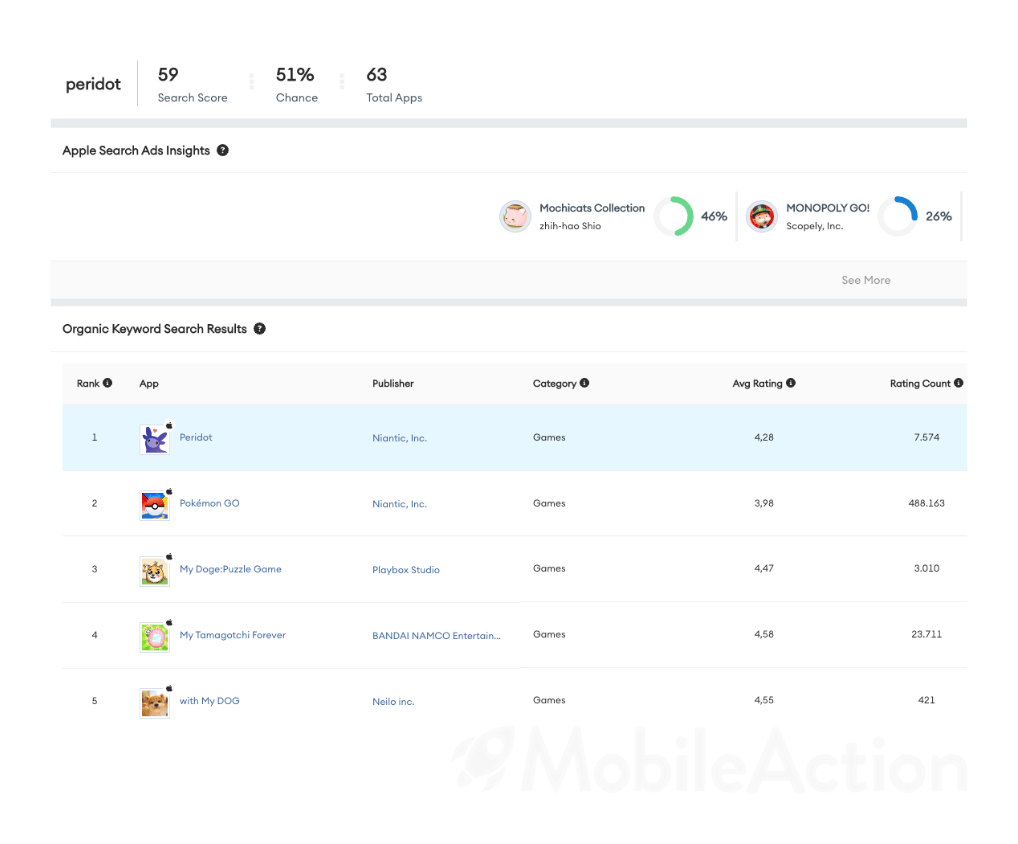Open Niantic, Inc. publisher in Pokémon GO row
The image size is (1018, 844).
[399, 504]
